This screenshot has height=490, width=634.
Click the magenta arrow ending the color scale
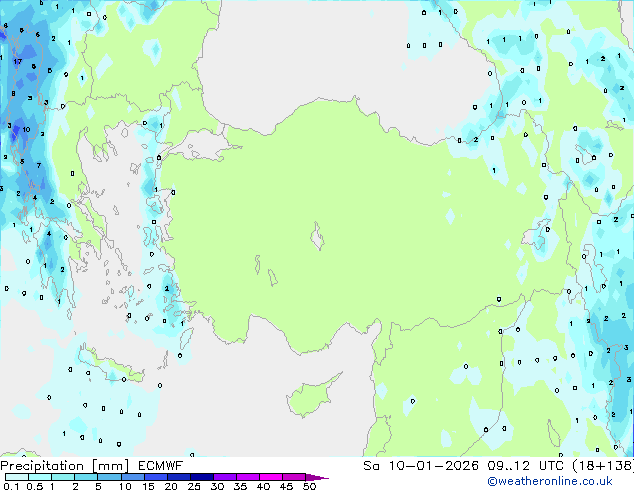322,478
